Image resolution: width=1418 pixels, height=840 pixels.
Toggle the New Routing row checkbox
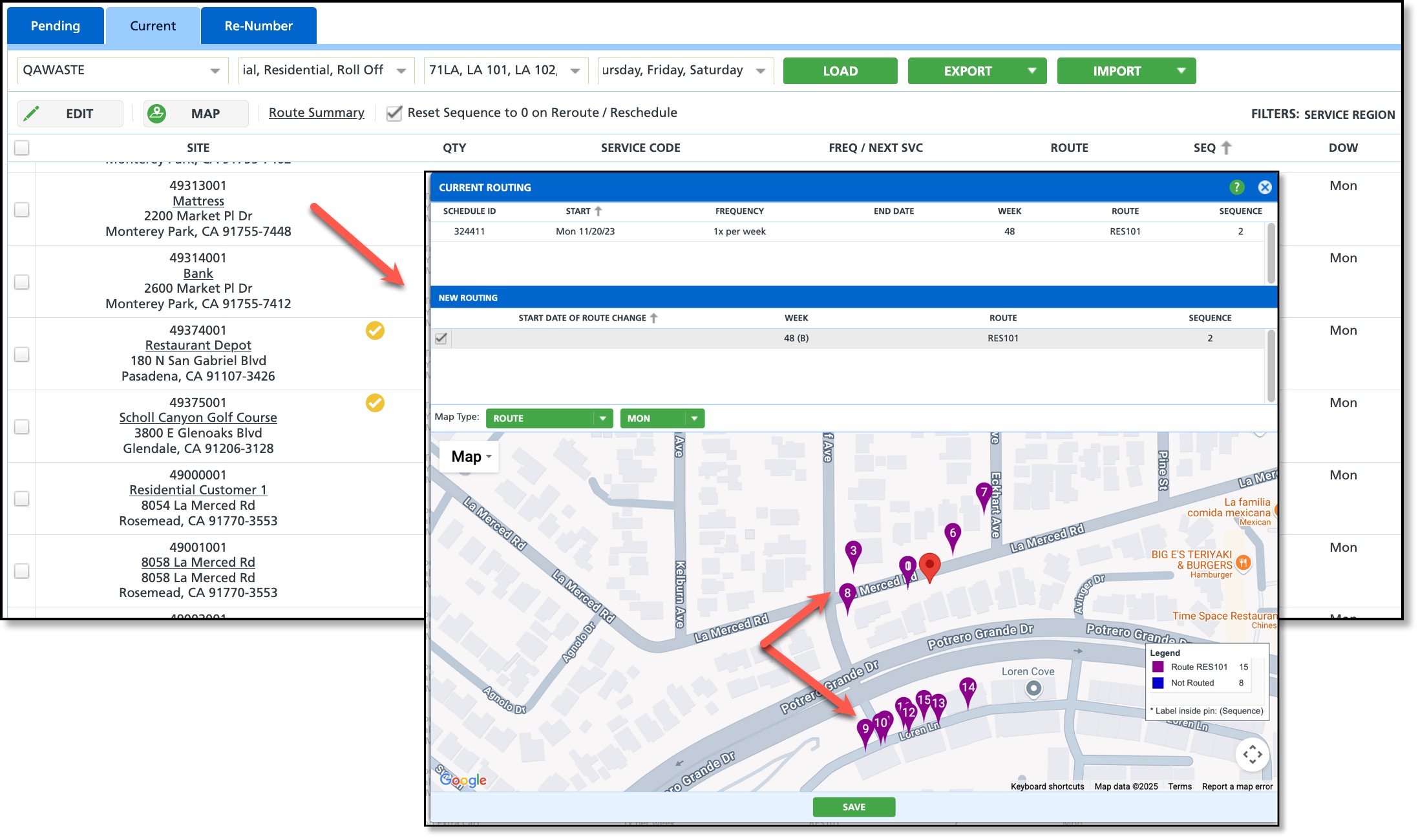(441, 338)
